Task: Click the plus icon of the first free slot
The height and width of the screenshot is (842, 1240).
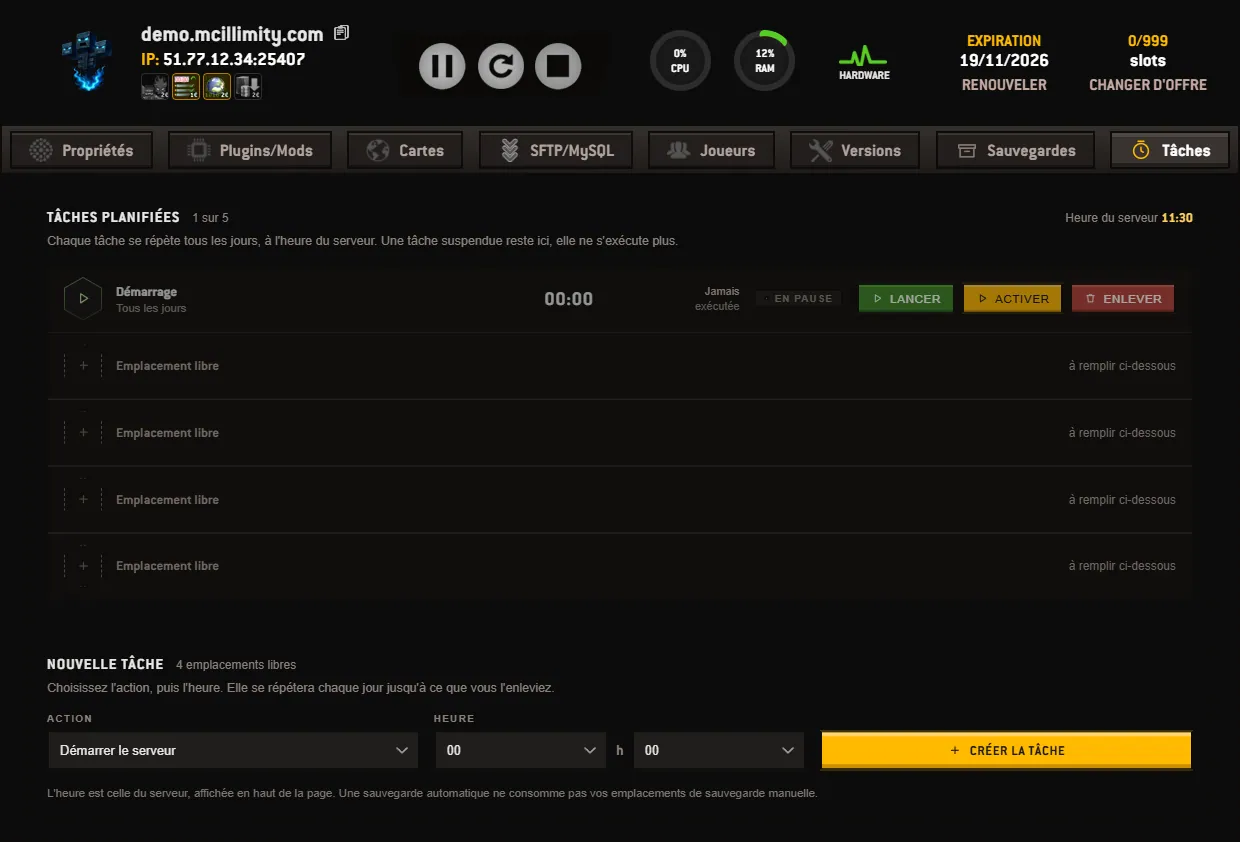Action: click(83, 366)
